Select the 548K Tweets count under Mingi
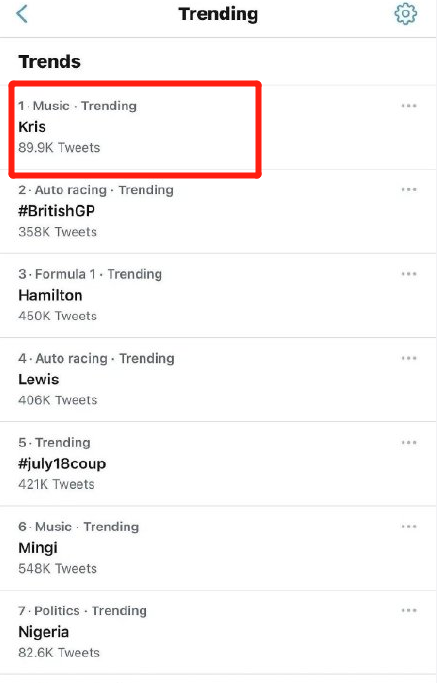 [58, 568]
